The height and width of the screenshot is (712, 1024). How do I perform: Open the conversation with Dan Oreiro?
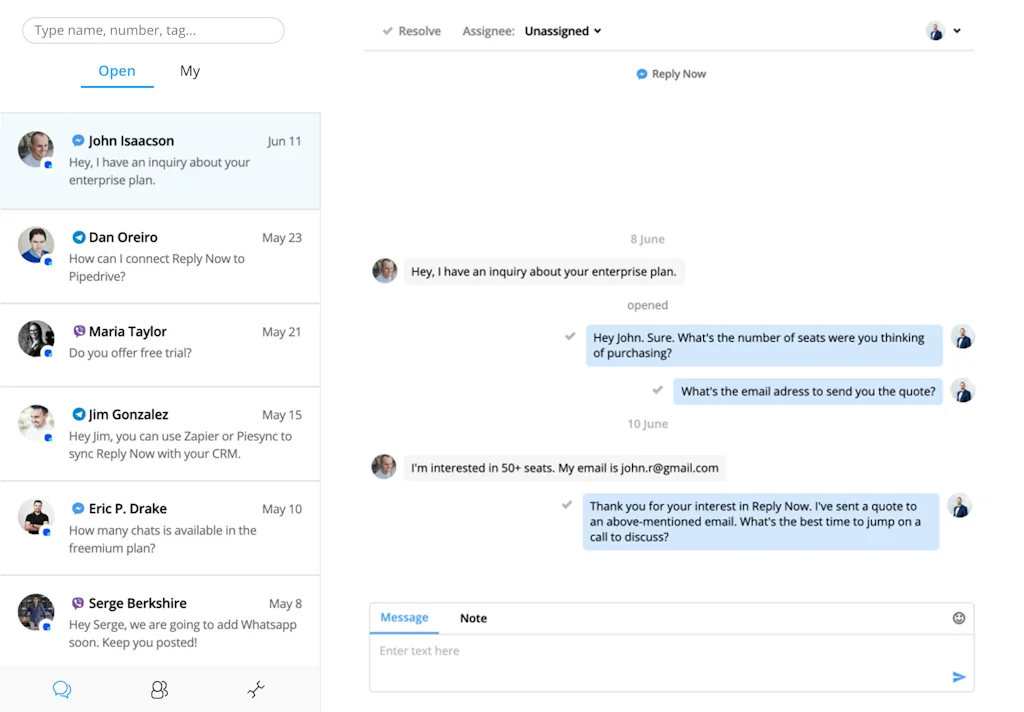(x=160, y=256)
